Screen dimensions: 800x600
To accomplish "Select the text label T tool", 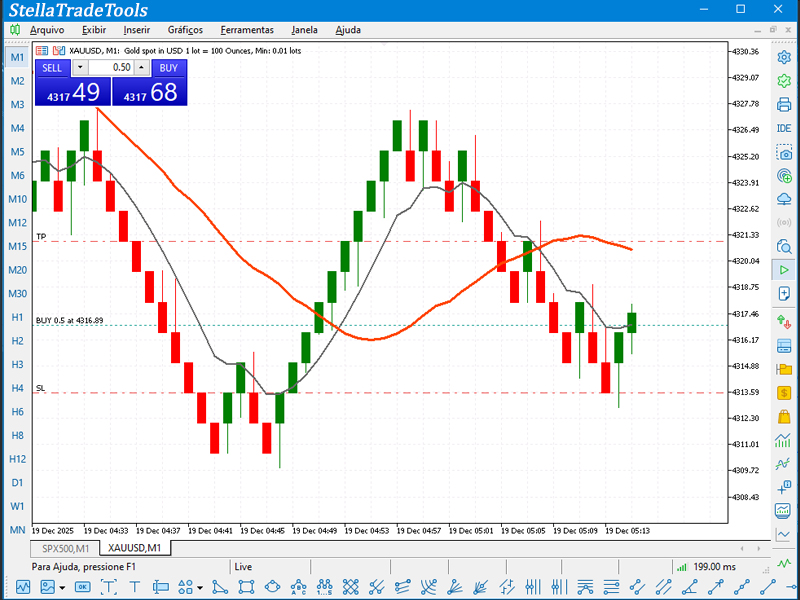I will (135, 587).
